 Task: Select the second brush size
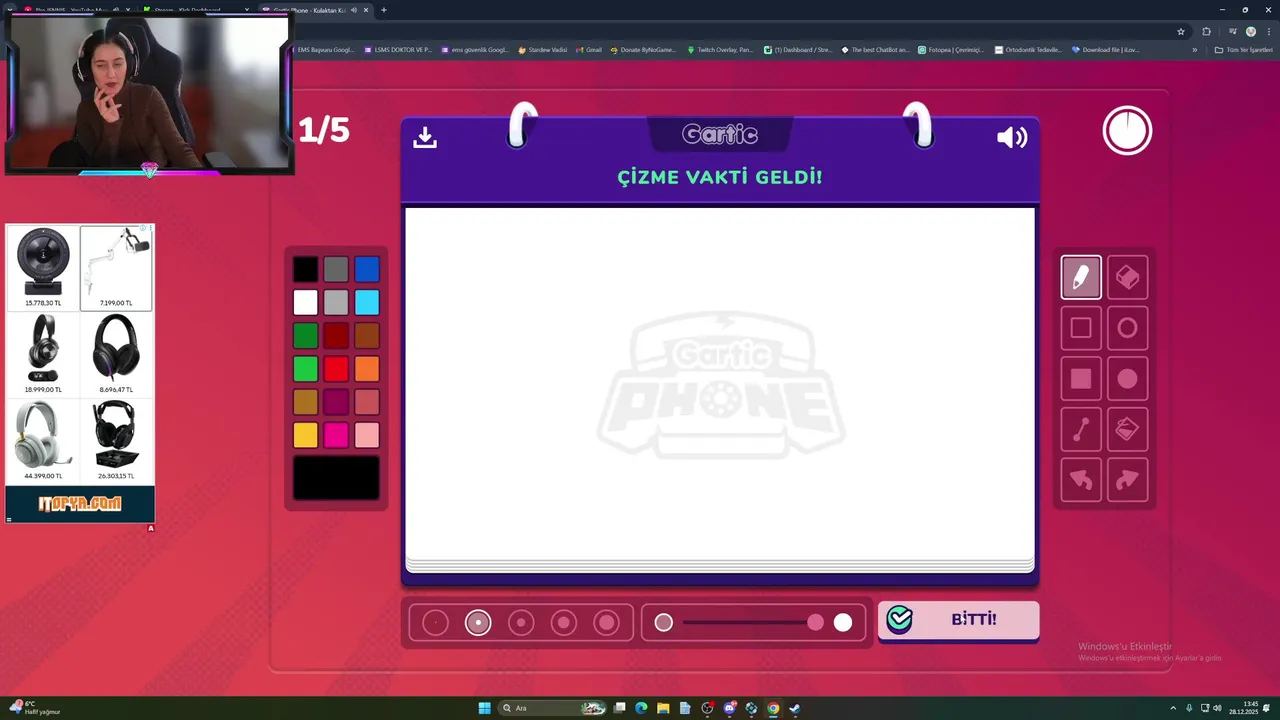478,623
